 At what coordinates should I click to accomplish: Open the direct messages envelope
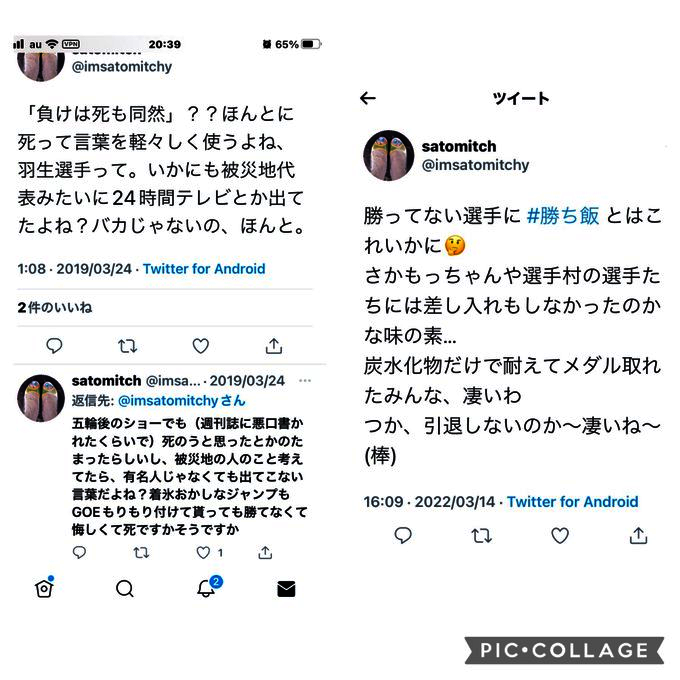click(x=286, y=589)
